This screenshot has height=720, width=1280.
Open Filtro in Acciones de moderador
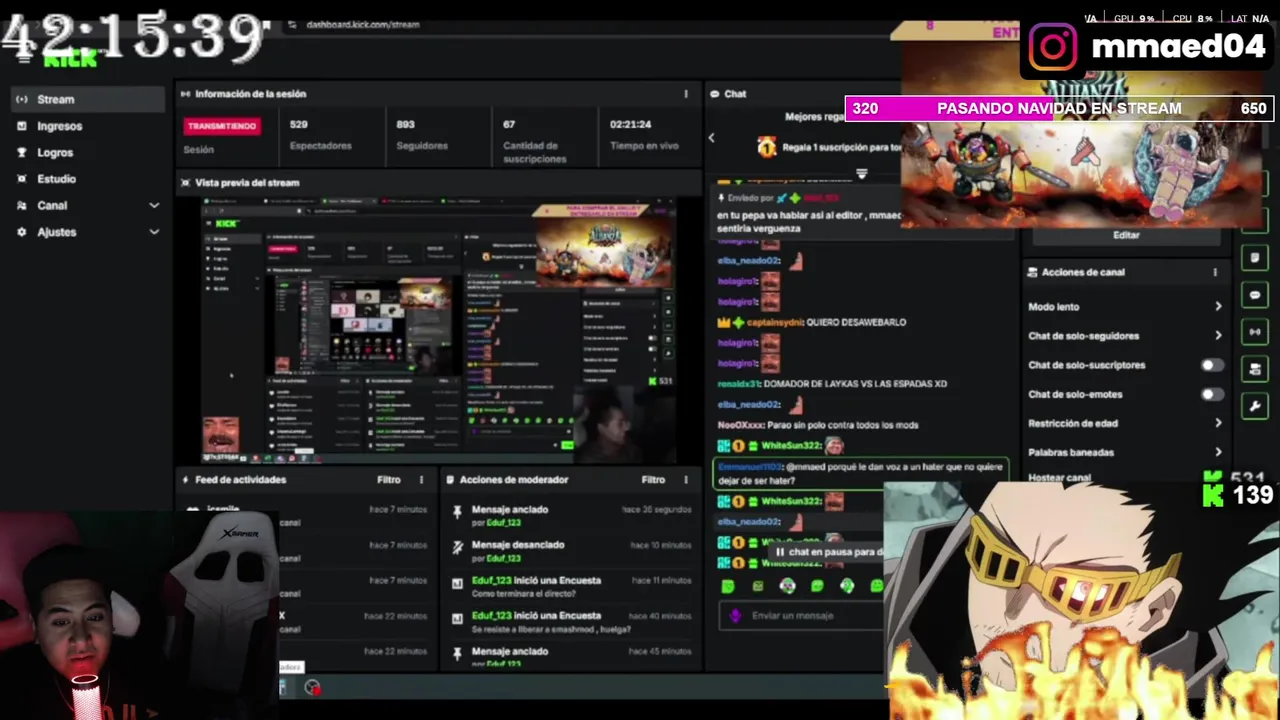tap(653, 480)
